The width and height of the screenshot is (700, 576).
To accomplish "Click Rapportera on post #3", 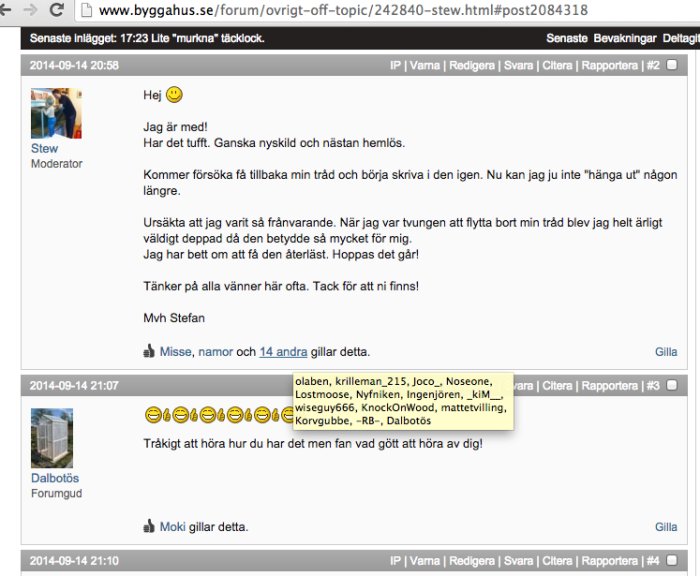I will [609, 386].
